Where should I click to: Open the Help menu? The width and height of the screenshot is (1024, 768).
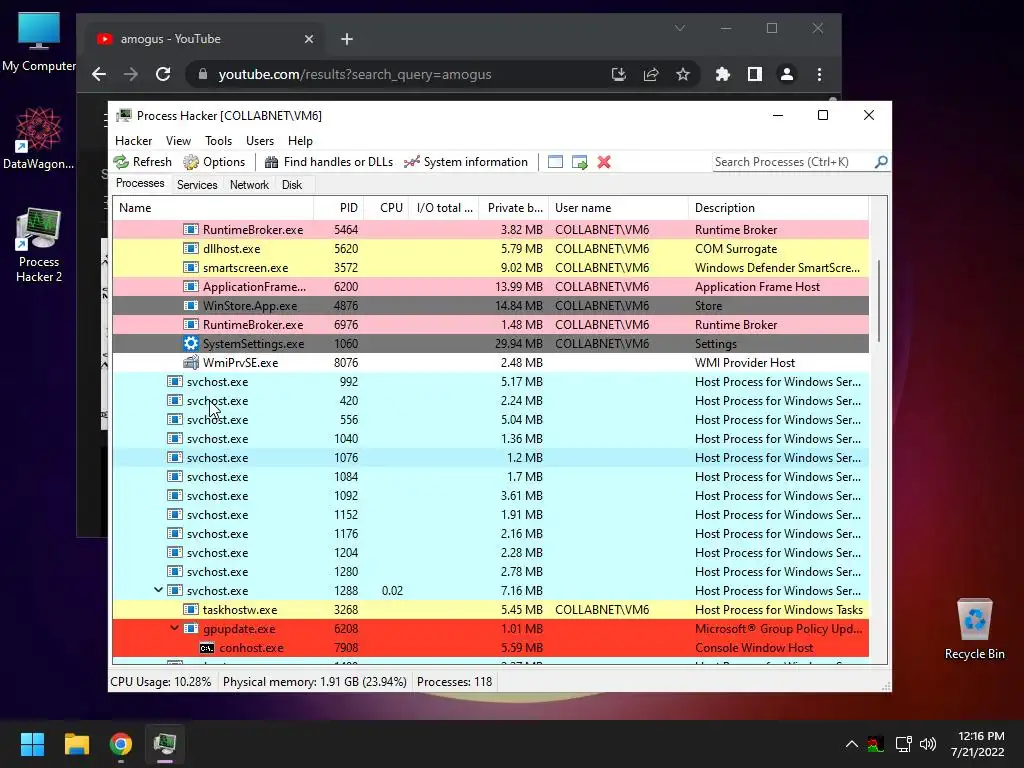[x=300, y=141]
